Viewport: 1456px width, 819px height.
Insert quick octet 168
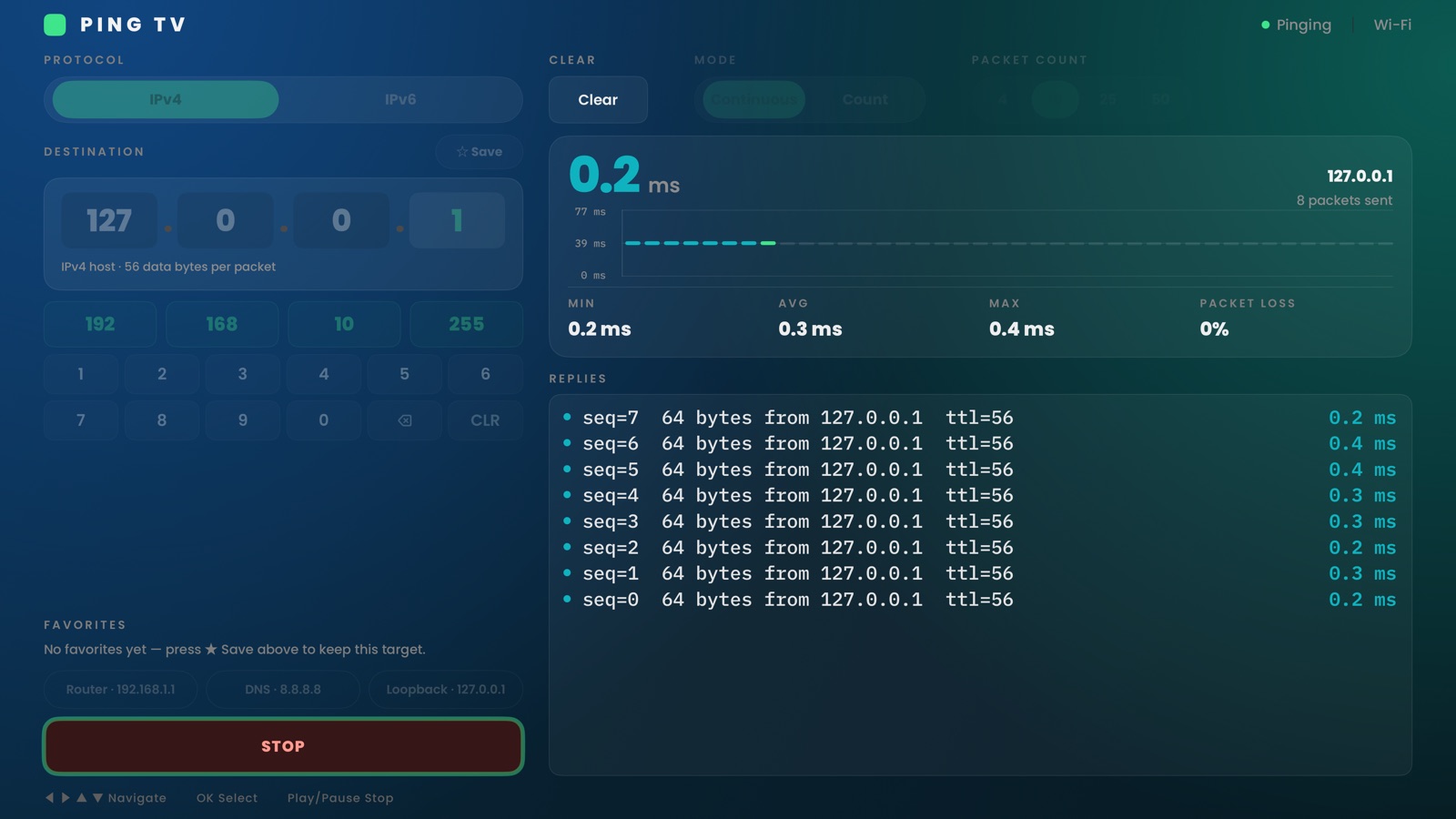point(222,324)
